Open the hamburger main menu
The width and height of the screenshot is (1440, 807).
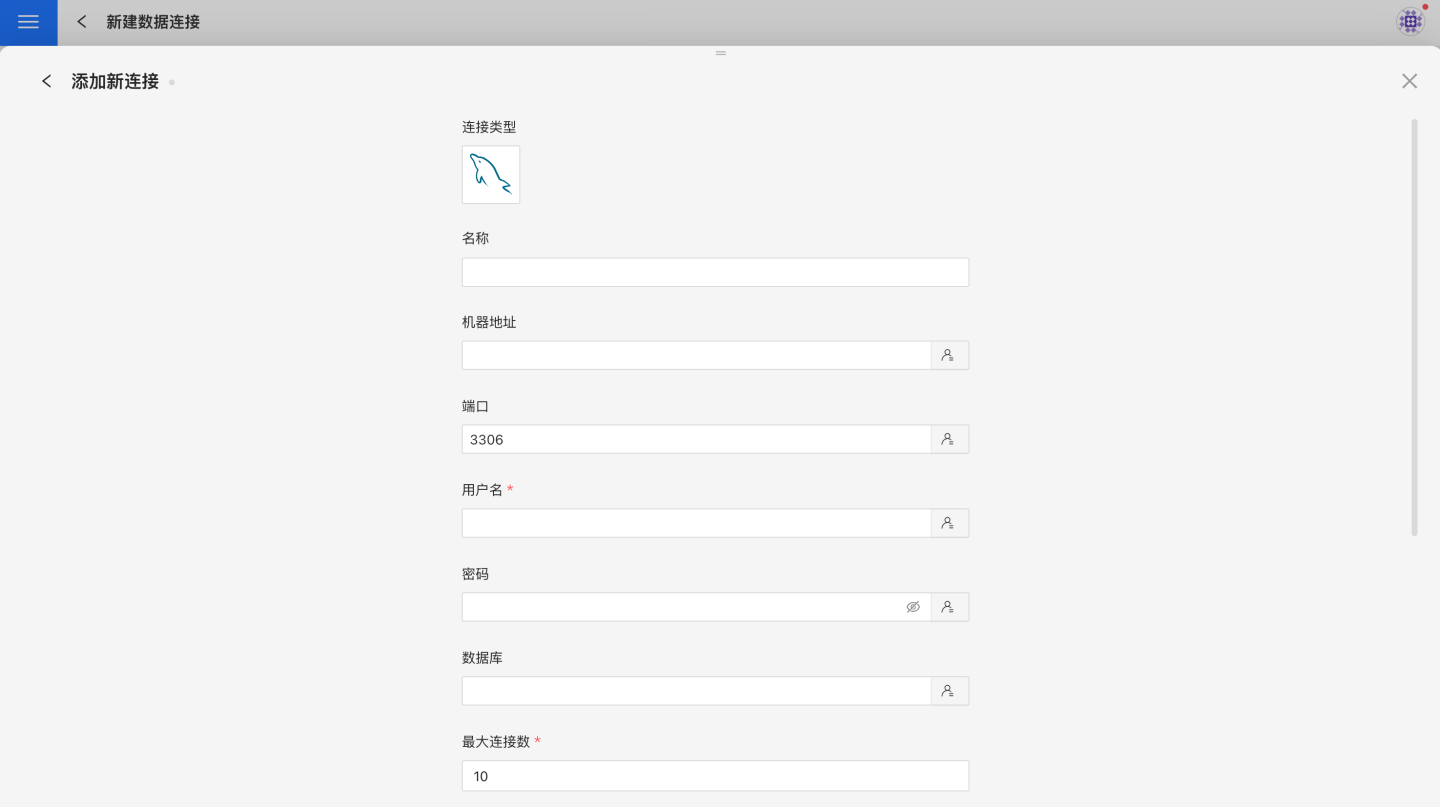[x=28, y=22]
